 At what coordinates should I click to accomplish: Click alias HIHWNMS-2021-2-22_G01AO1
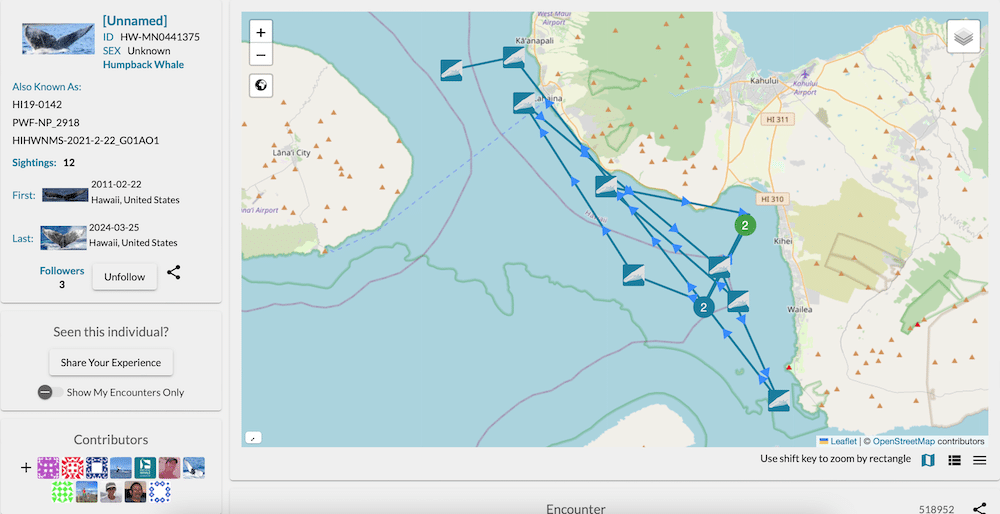coord(85,140)
